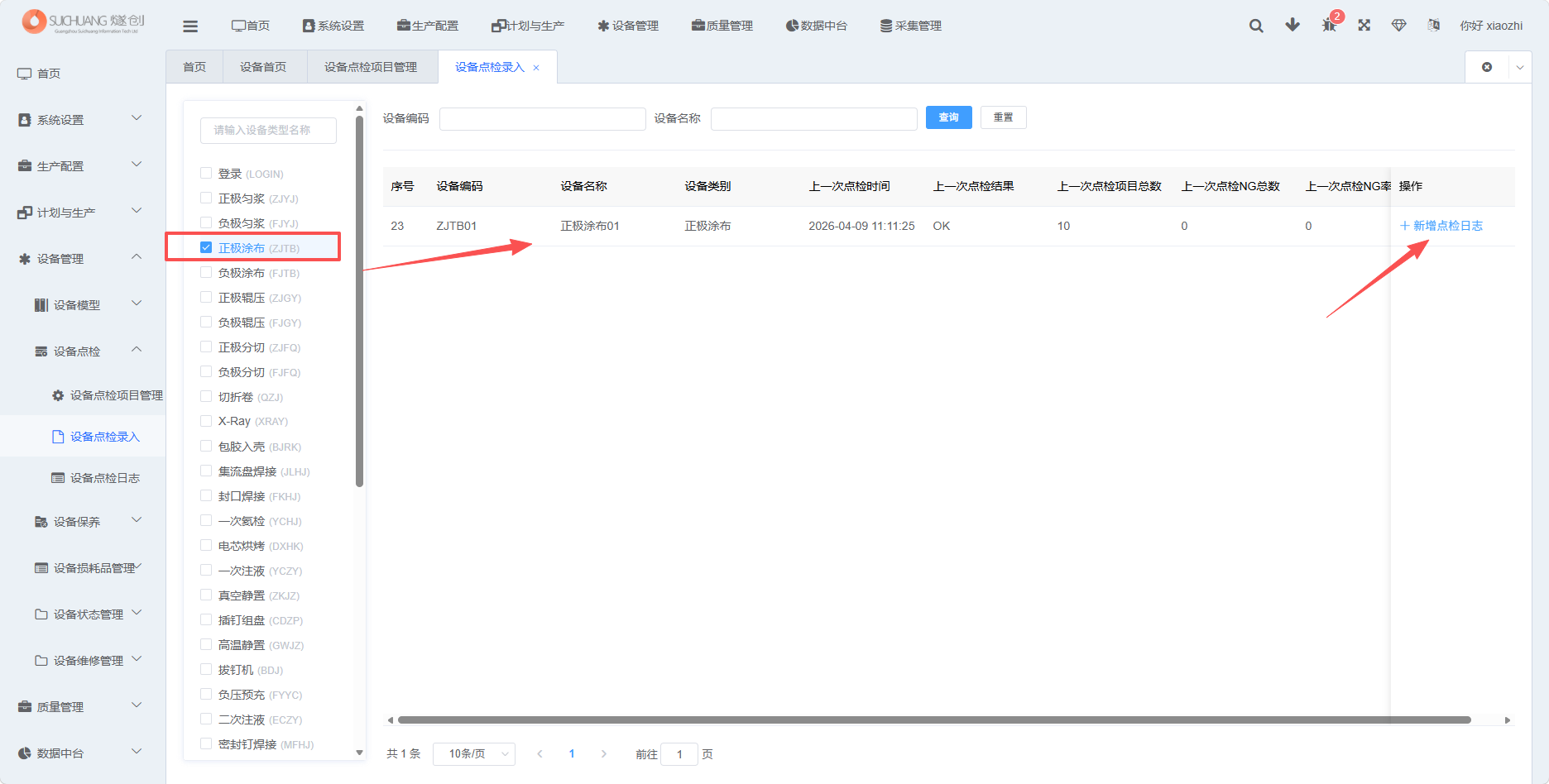This screenshot has width=1549, height=784.
Task: Click the 设备模型 books icon
Action: point(41,305)
